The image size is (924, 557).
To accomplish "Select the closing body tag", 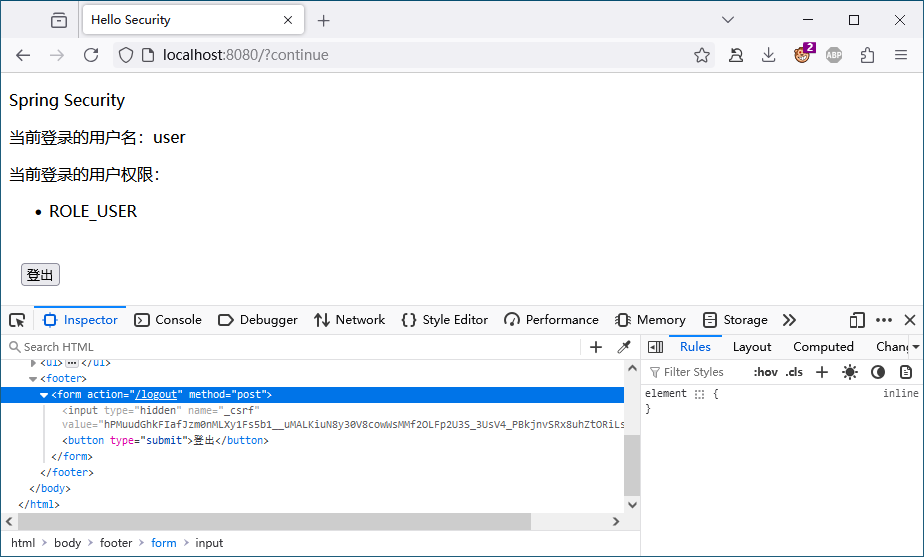I will coord(50,489).
